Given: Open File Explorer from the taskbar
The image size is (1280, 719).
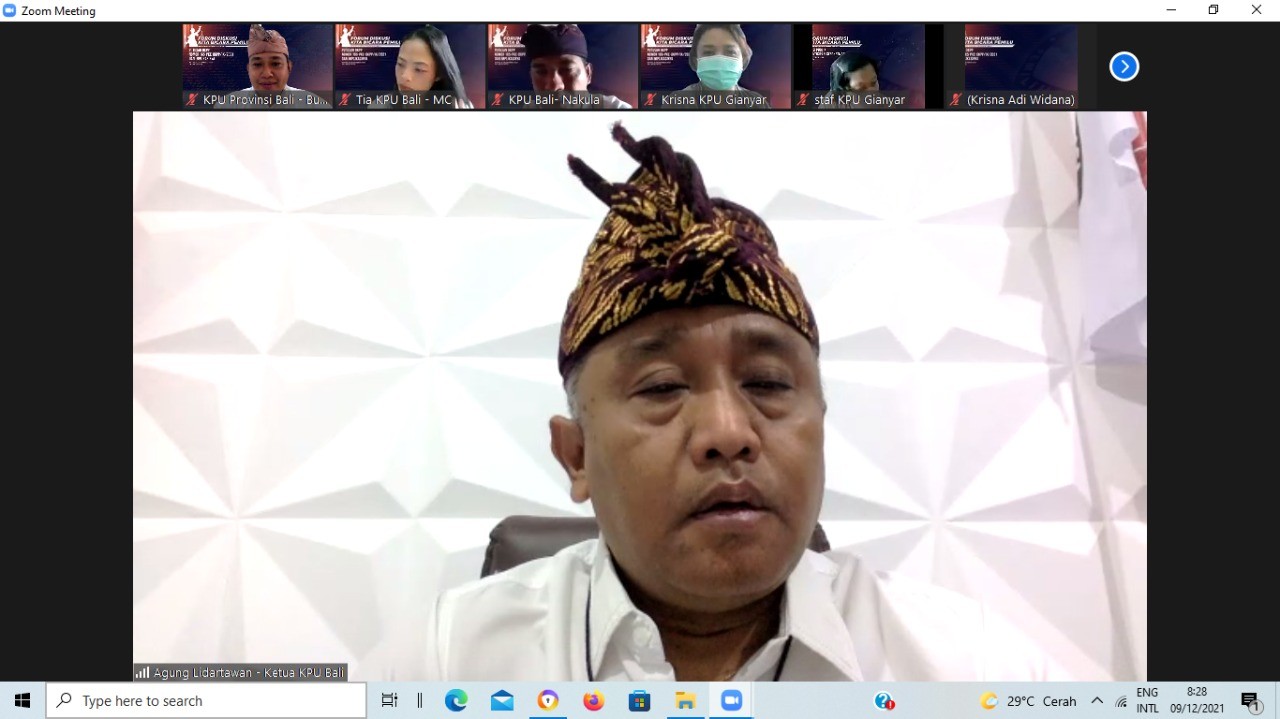Looking at the screenshot, I should pyautogui.click(x=685, y=701).
